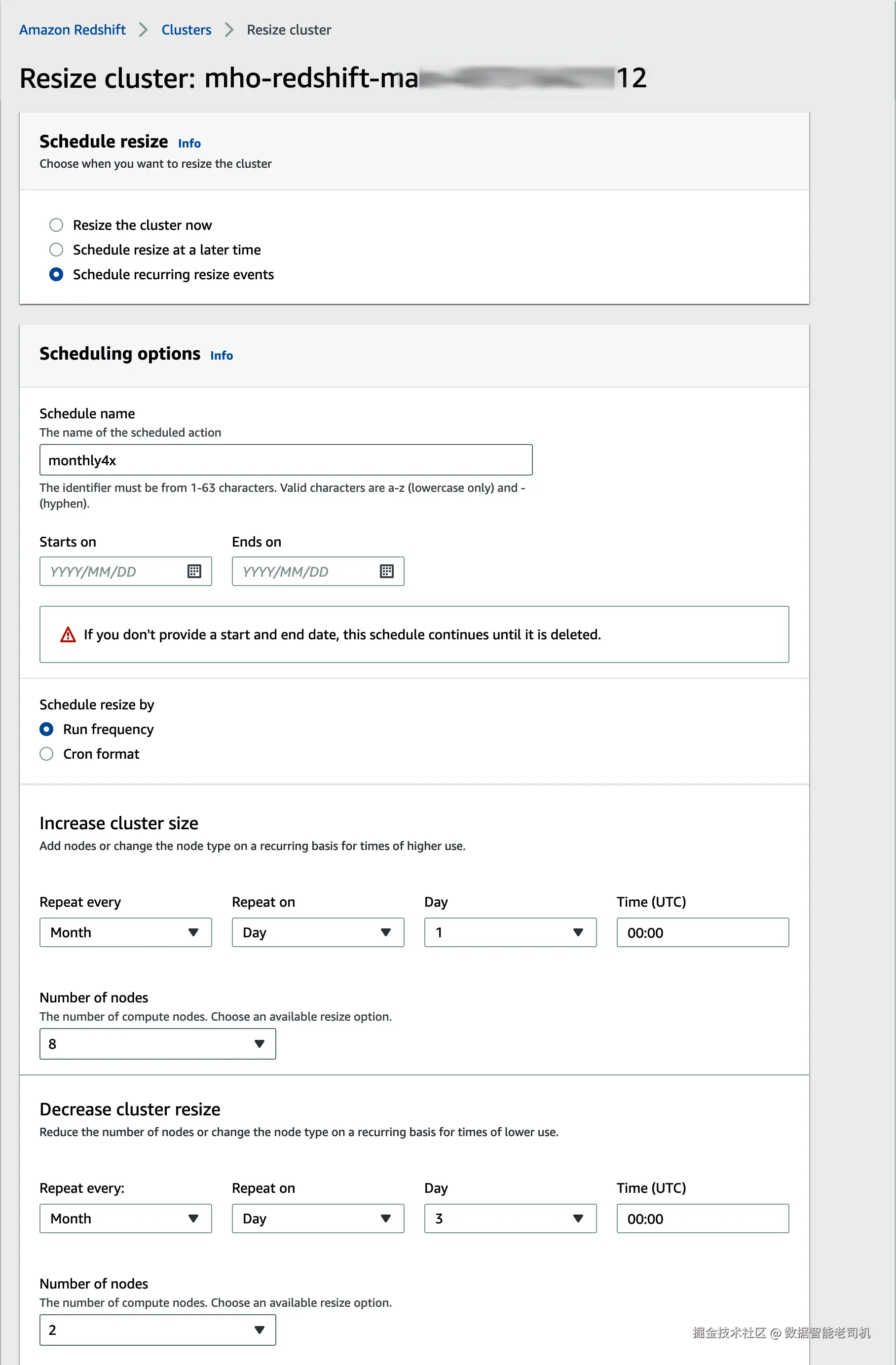Click Increase section Time (UTC) field
The image size is (896, 1365).
tap(702, 932)
